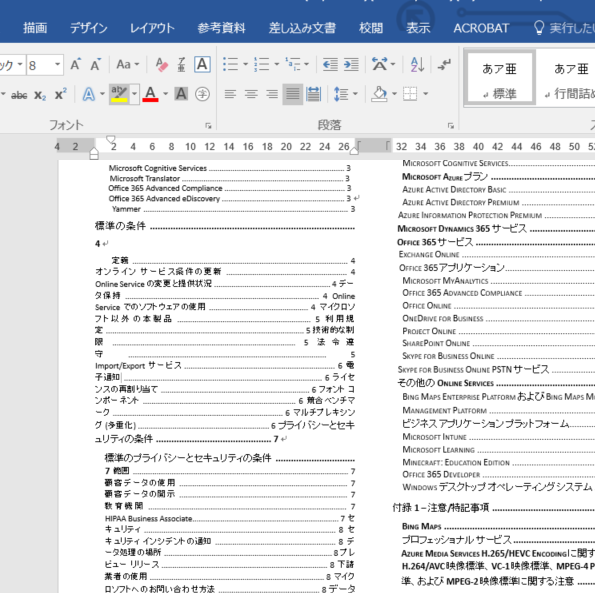
Task: Open bullet library dropdown arrow
Action: coord(246,64)
